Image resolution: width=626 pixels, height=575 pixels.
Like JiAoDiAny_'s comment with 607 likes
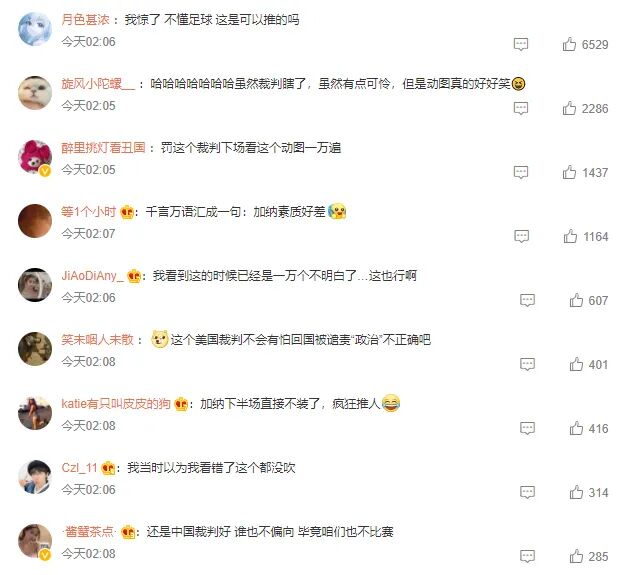tap(576, 300)
